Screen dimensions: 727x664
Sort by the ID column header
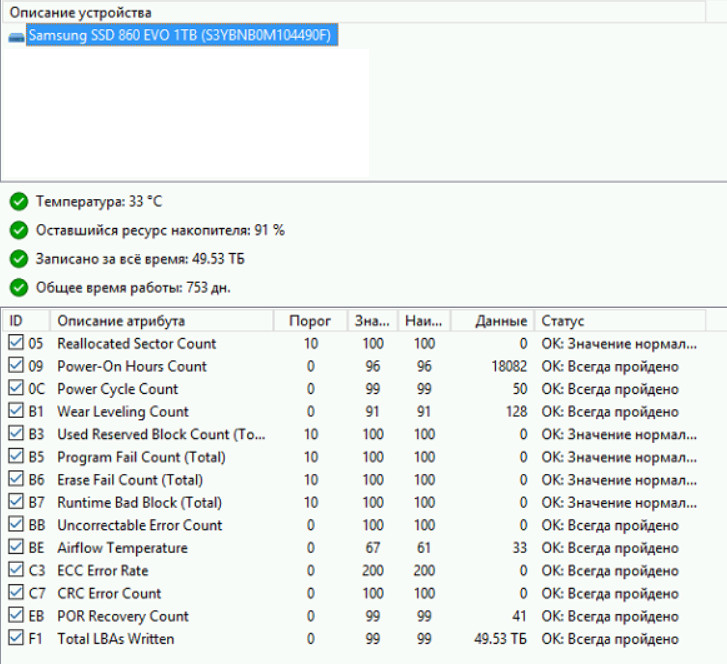pos(26,321)
